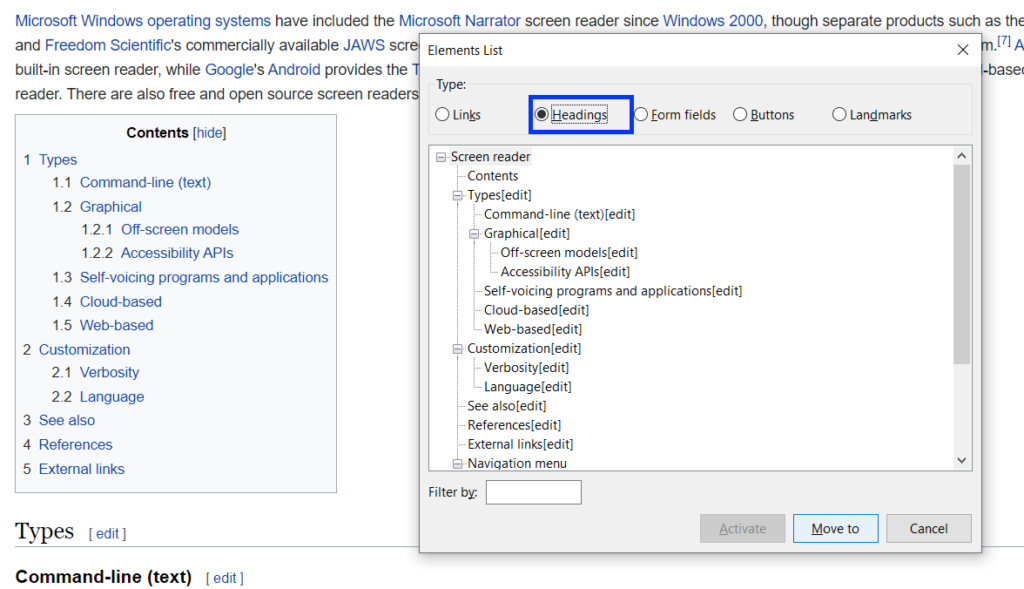Open Types in the contents box
This screenshot has width=1024, height=589.
(x=57, y=160)
